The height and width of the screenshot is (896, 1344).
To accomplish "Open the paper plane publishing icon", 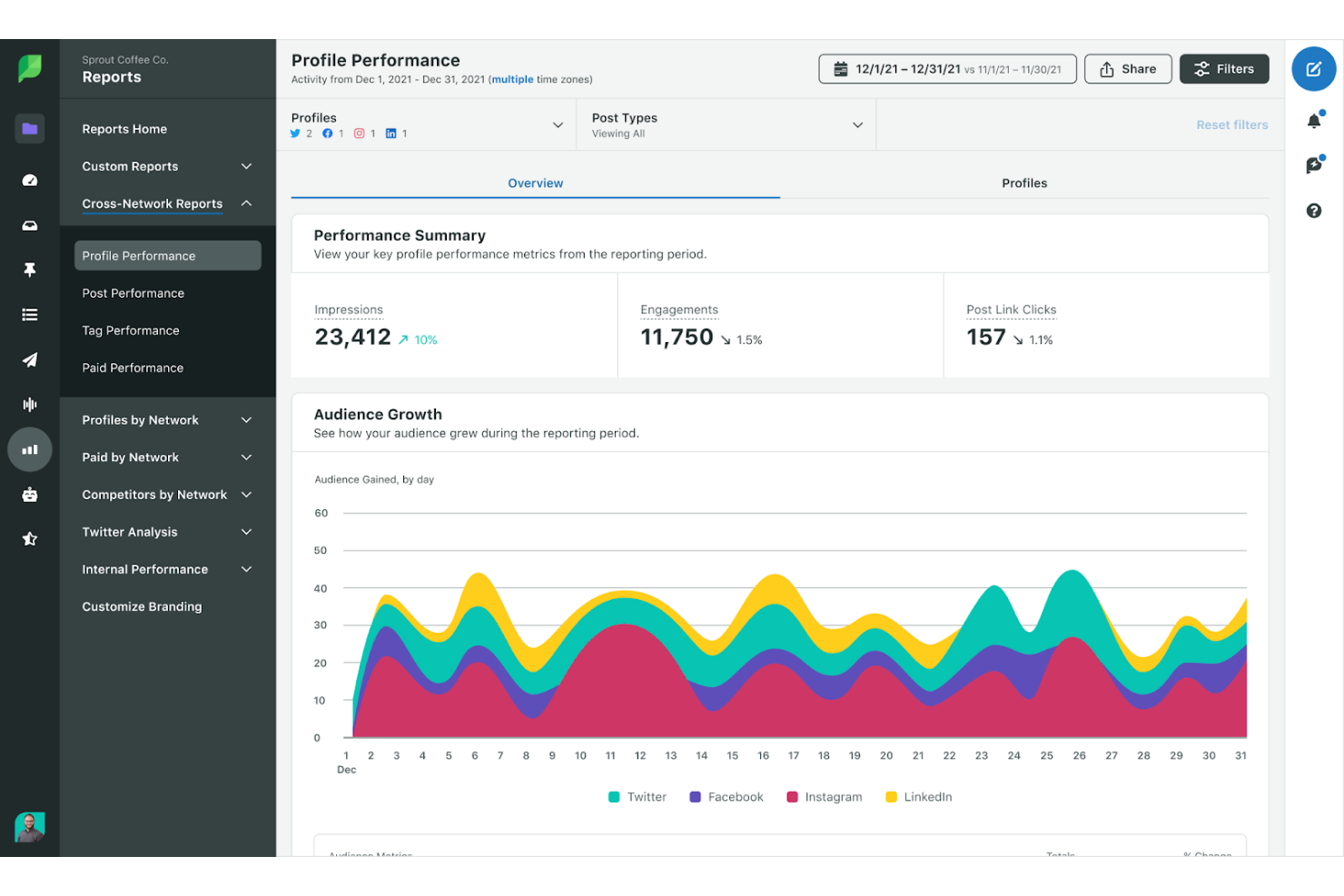I will coord(30,359).
